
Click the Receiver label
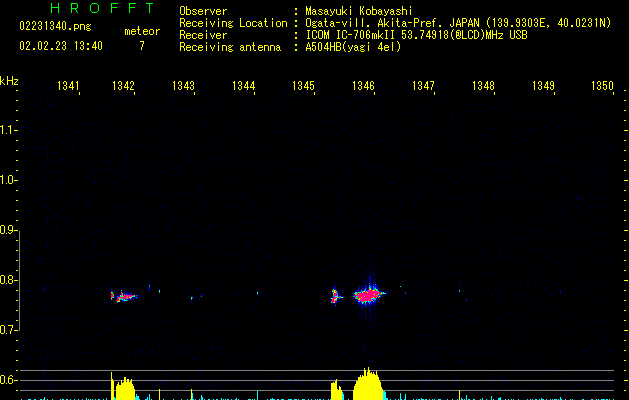coord(203,35)
